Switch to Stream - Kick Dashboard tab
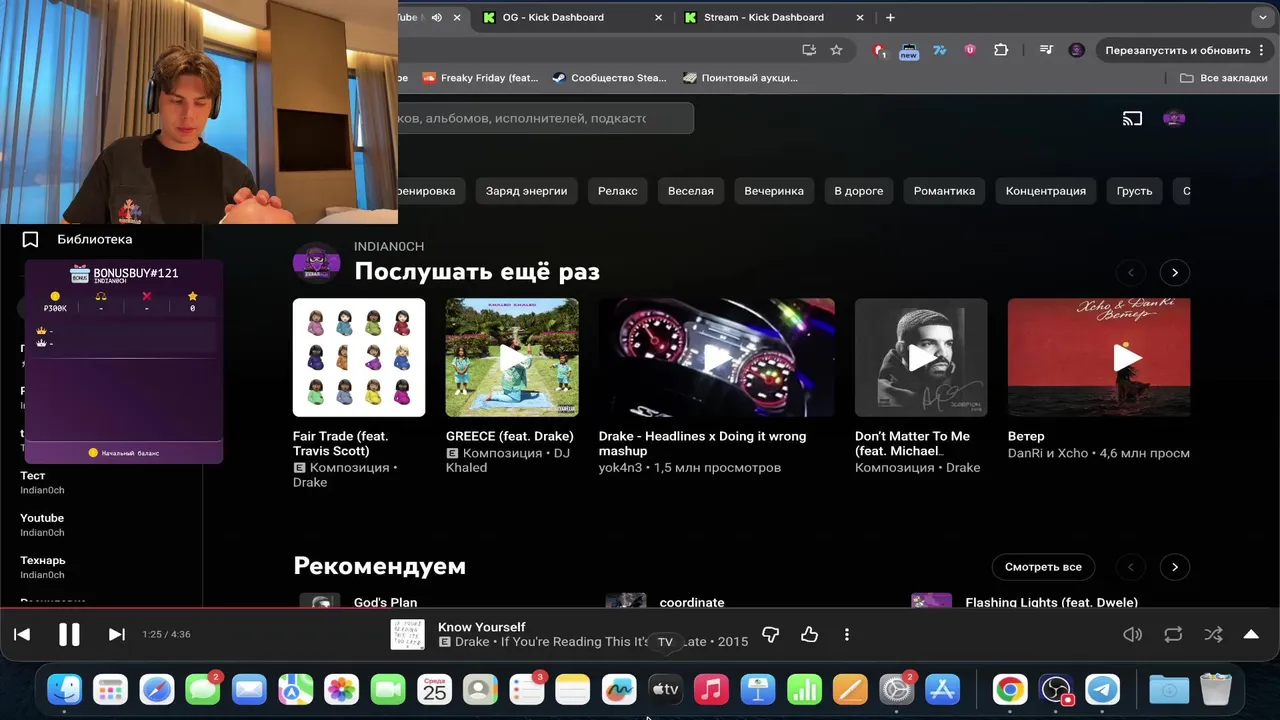The image size is (1280, 720). pos(774,17)
